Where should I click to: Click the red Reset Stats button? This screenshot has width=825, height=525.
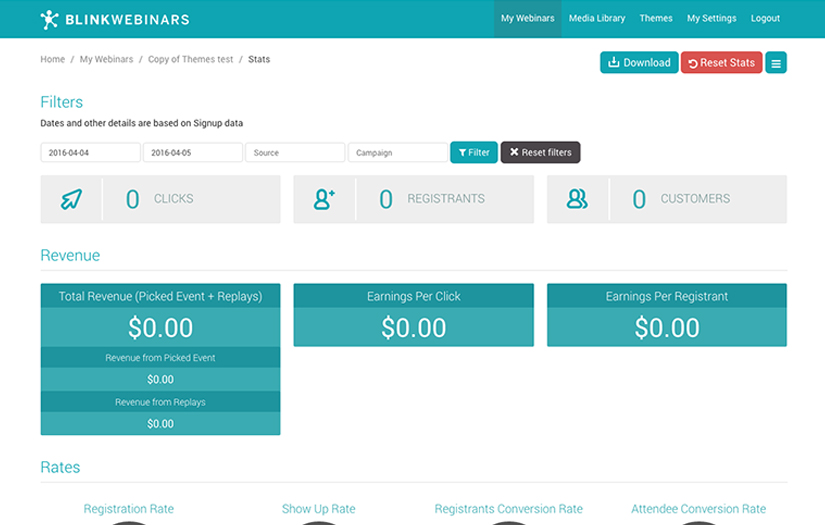(721, 63)
